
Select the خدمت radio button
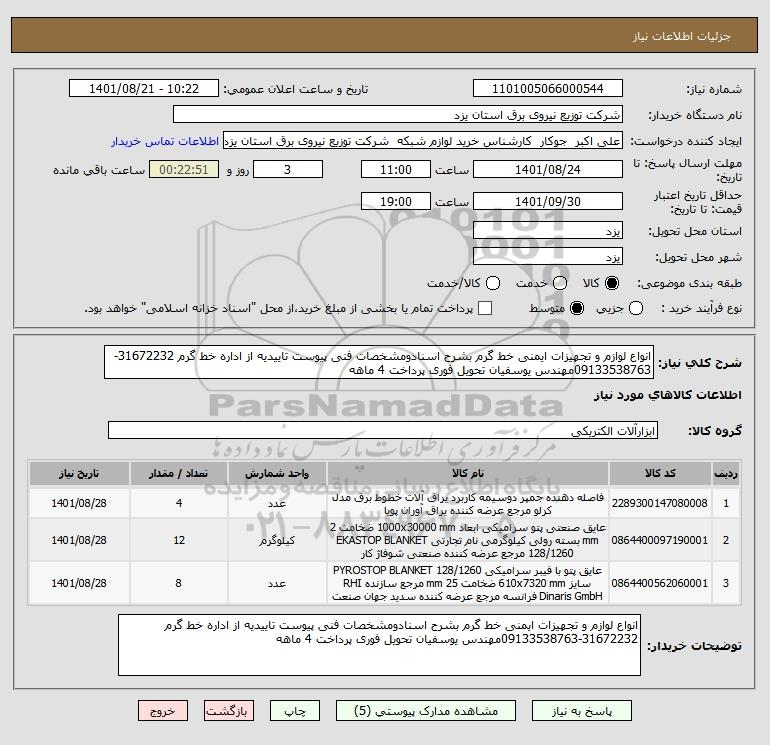560,283
